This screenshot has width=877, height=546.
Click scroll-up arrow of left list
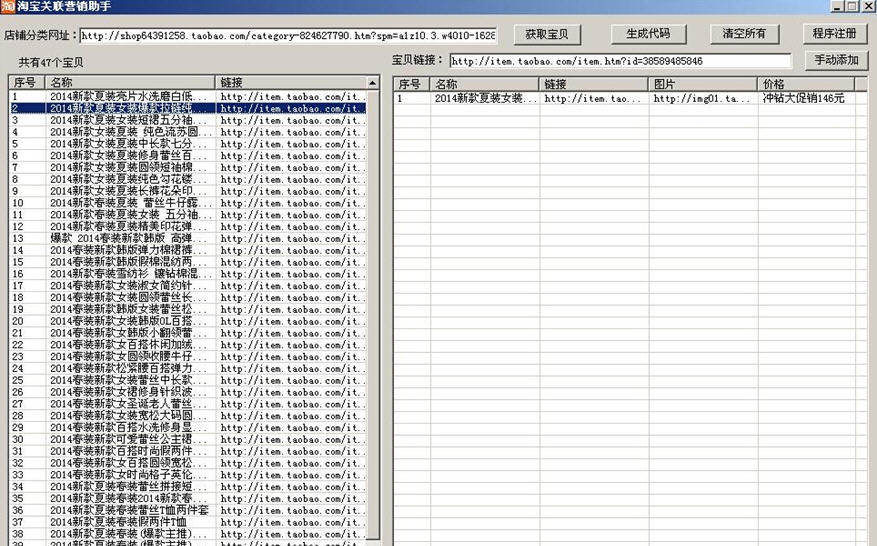(x=373, y=83)
